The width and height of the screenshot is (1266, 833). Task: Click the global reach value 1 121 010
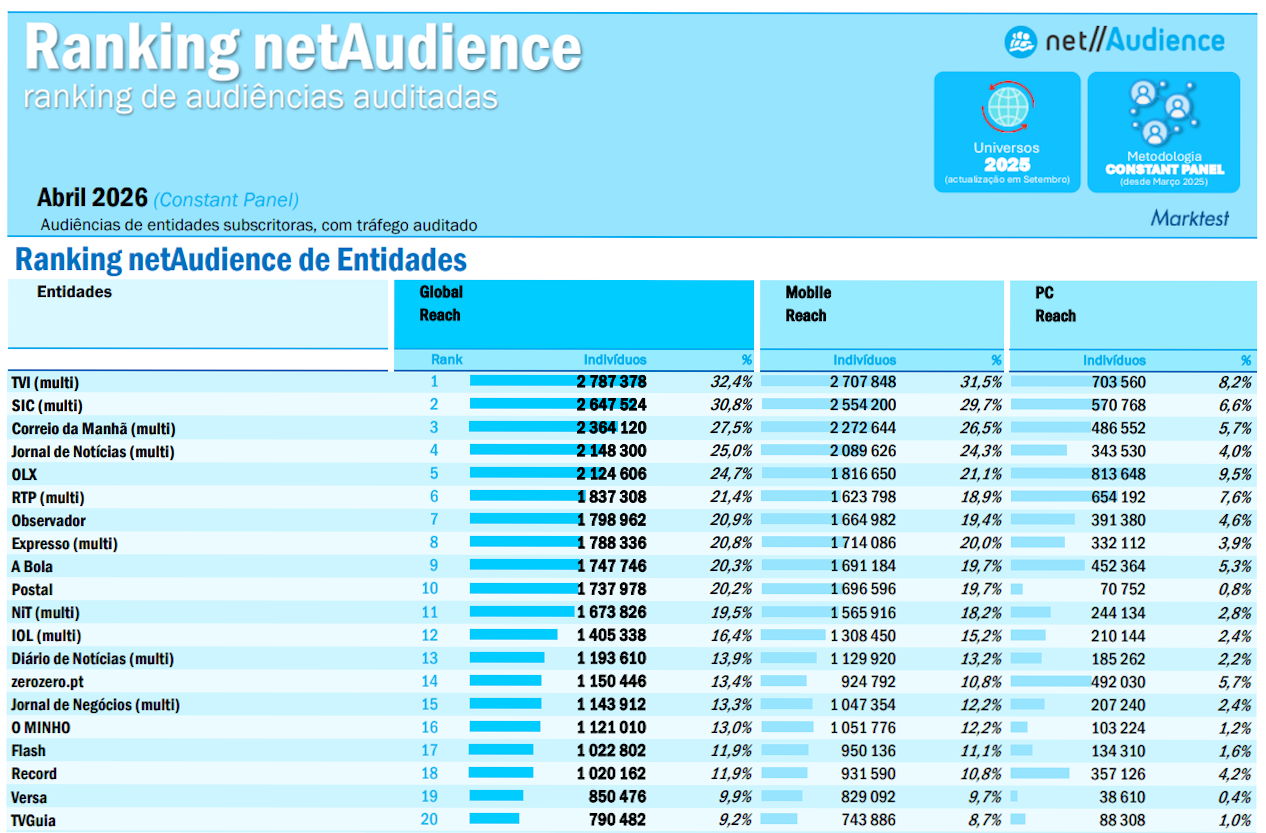[611, 727]
